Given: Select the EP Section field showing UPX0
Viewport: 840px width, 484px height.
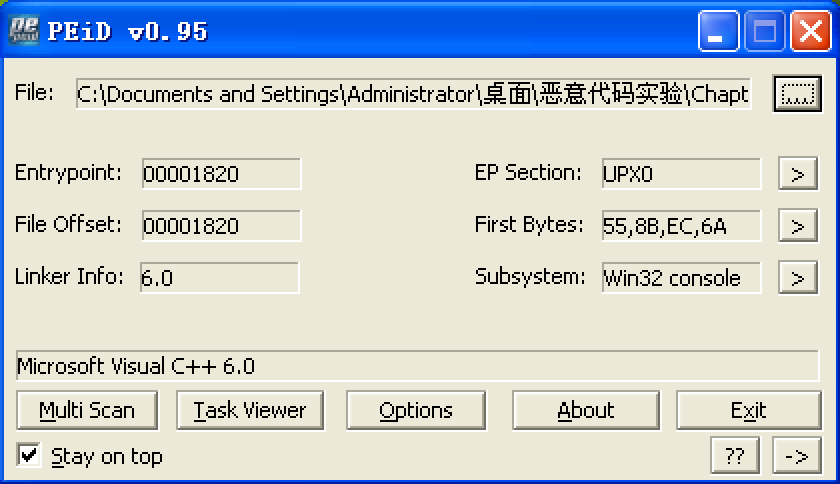Looking at the screenshot, I should point(681,174).
